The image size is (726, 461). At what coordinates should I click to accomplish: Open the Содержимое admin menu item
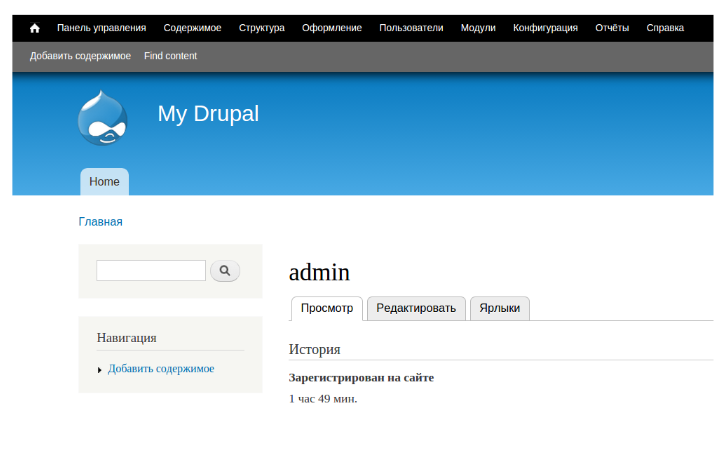pyautogui.click(x=192, y=28)
